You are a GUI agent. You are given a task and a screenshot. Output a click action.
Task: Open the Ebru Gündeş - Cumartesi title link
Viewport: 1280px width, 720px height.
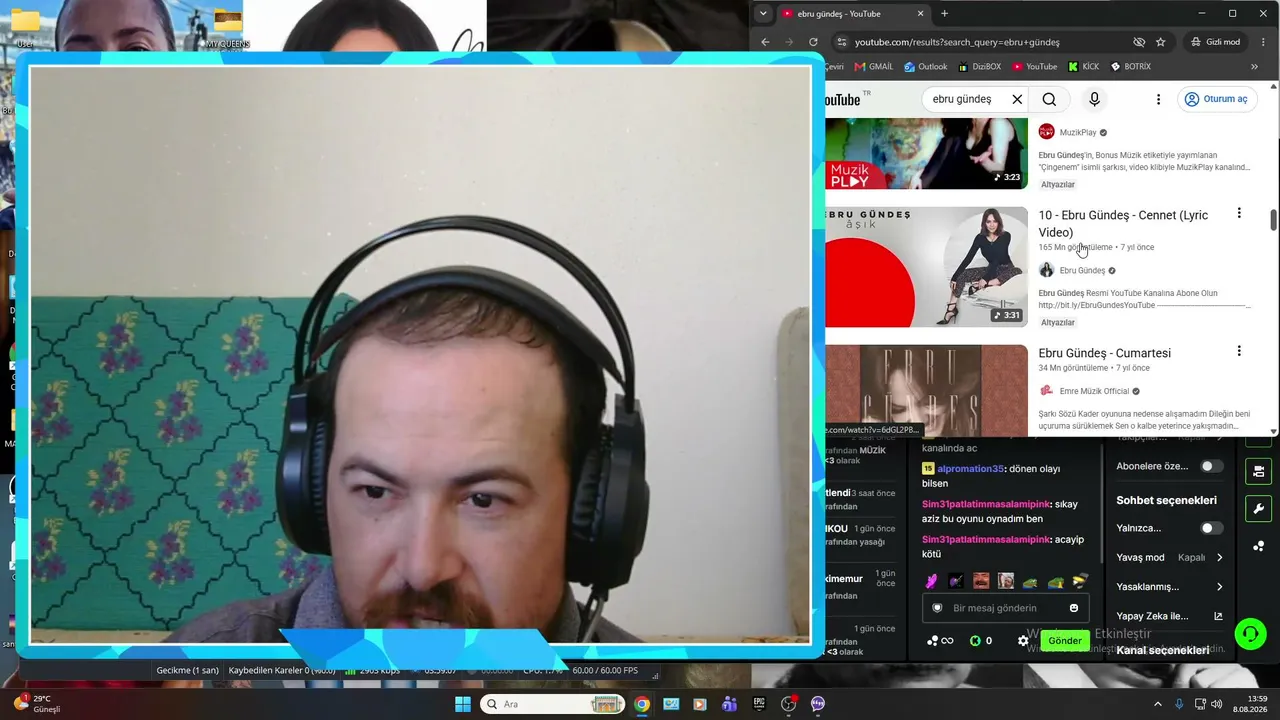1104,353
